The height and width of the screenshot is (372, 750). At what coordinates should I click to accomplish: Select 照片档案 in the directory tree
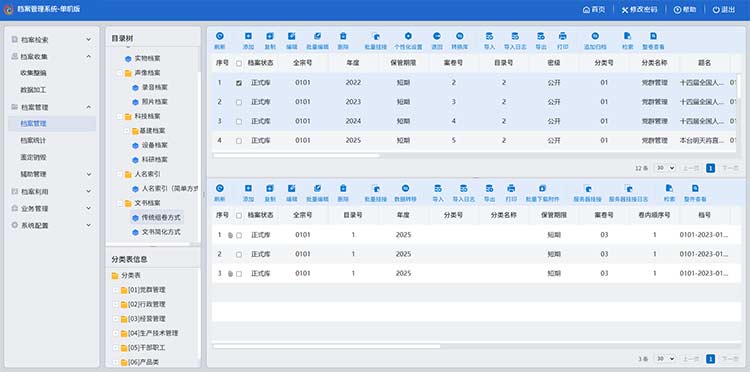click(x=155, y=102)
